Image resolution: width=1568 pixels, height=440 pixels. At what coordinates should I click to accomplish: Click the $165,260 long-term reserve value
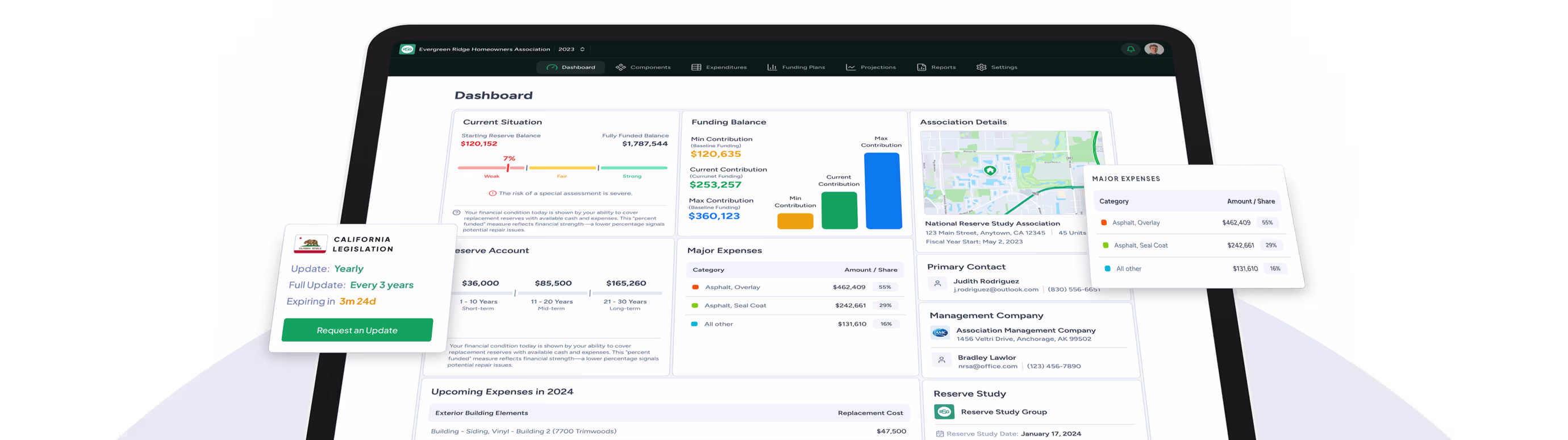[626, 283]
